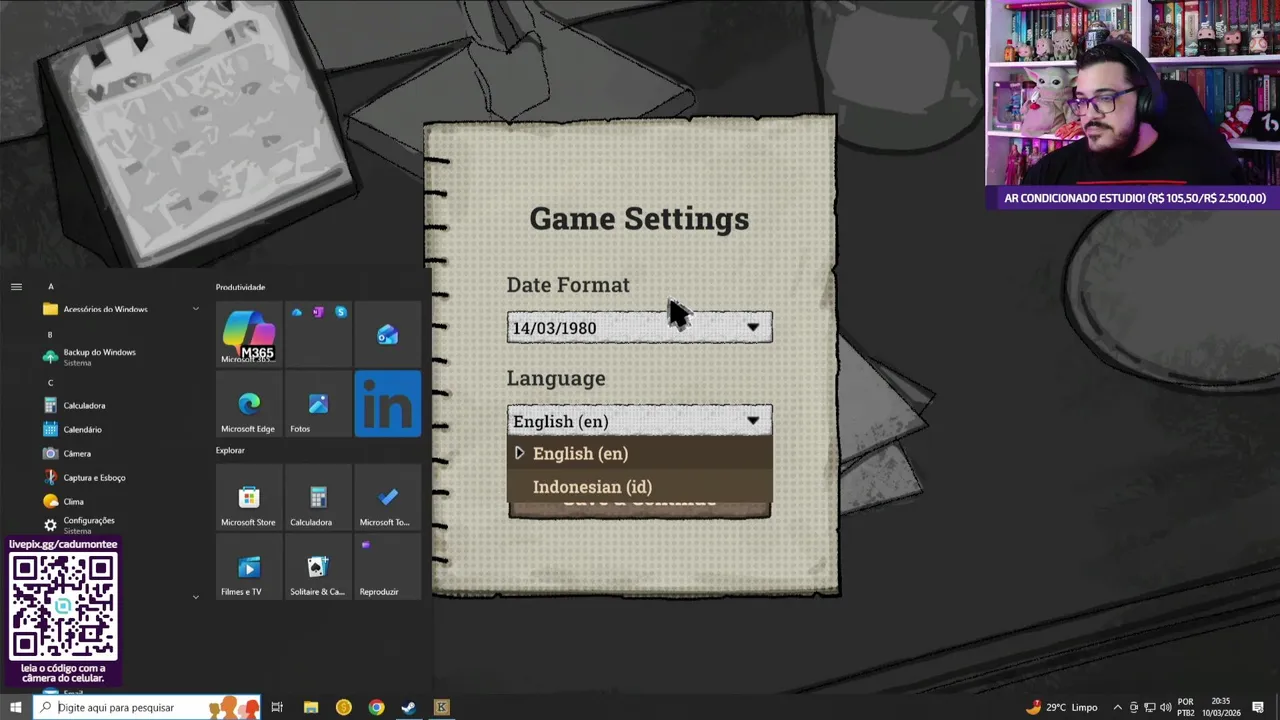The width and height of the screenshot is (1280, 720).
Task: Launch Captura e Esboço app
Action: click(120, 477)
